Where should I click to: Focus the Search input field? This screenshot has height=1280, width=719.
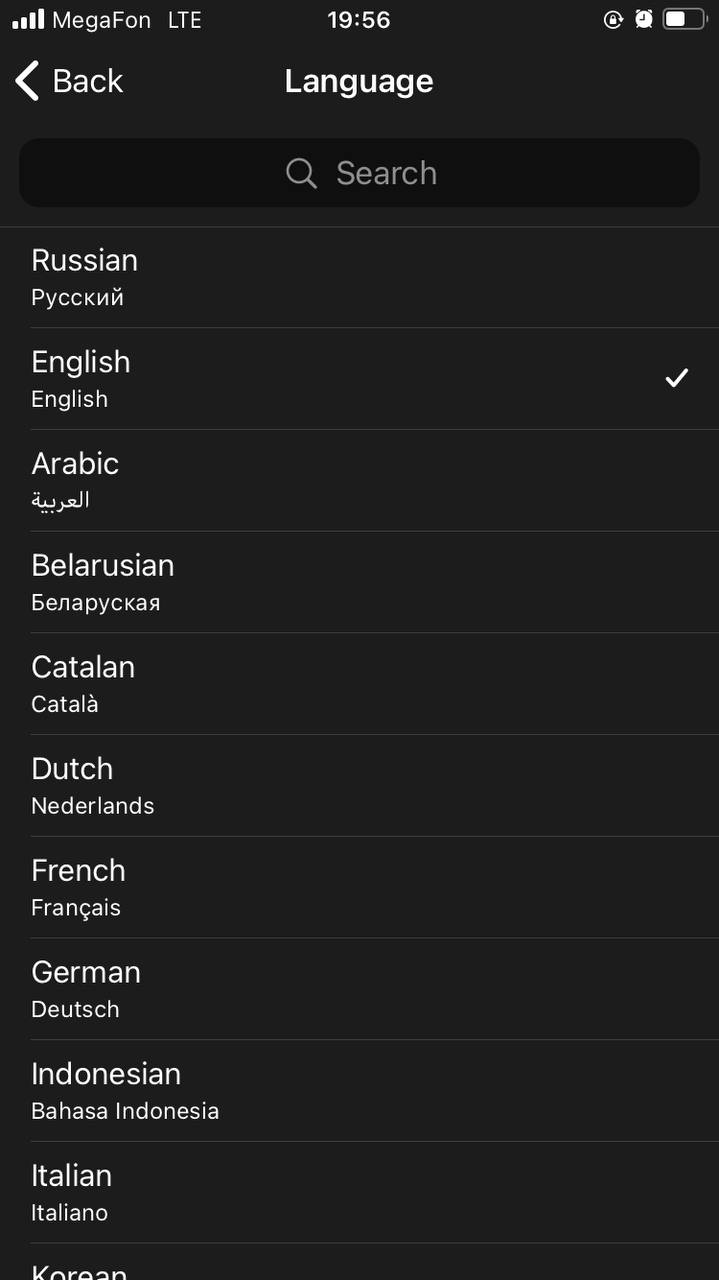coord(359,173)
